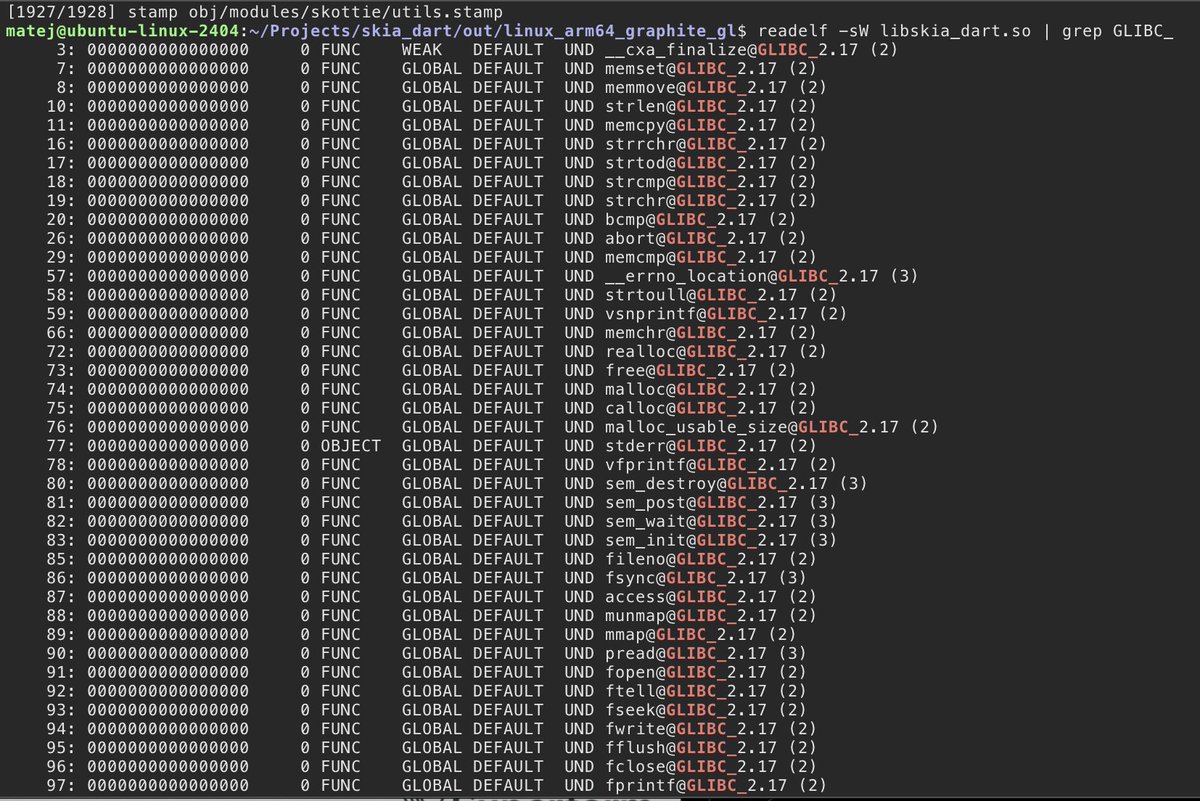The height and width of the screenshot is (801, 1200).
Task: Click the pread@GLIBC_2.17 symbol
Action: [x=685, y=654]
